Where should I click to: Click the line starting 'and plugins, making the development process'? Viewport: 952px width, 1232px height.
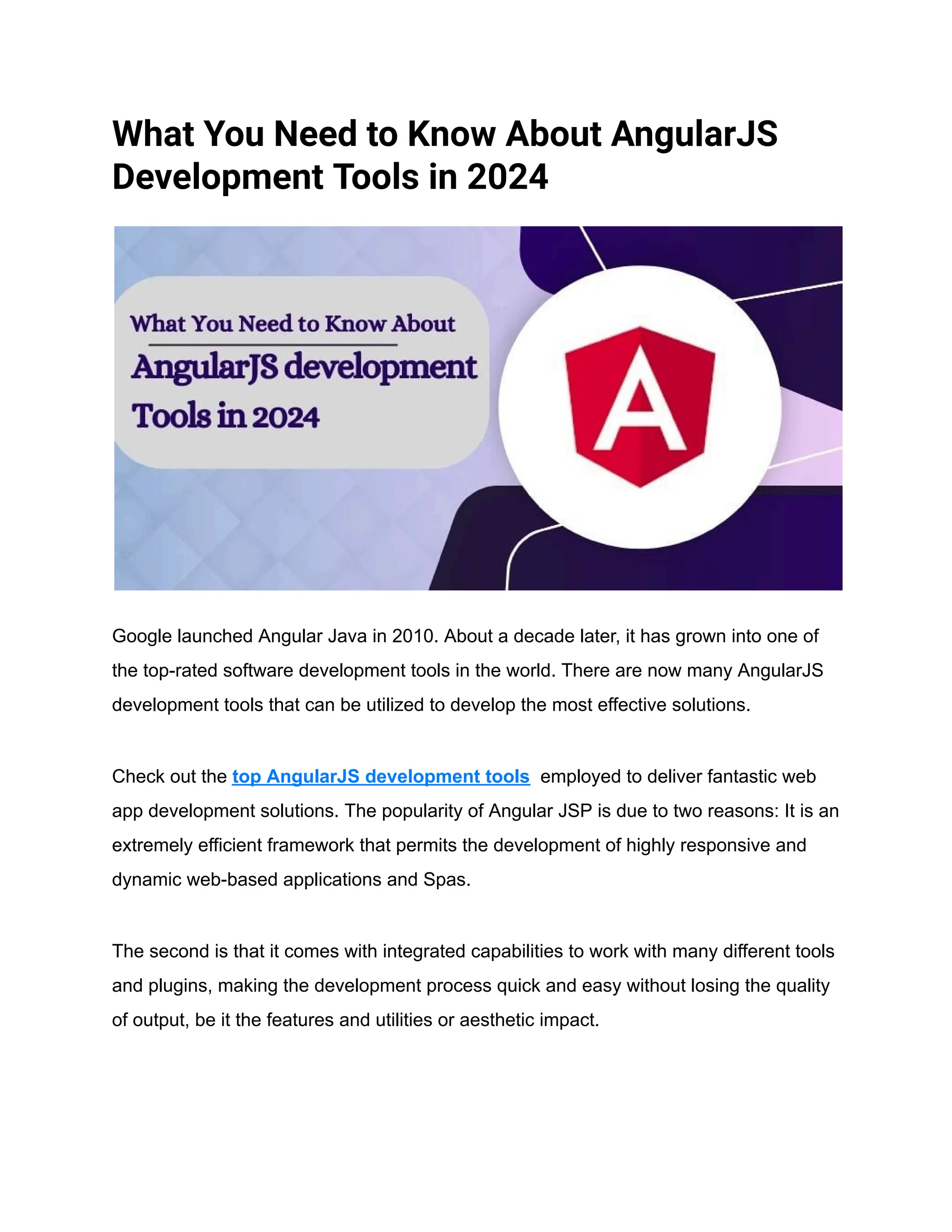[x=470, y=986]
